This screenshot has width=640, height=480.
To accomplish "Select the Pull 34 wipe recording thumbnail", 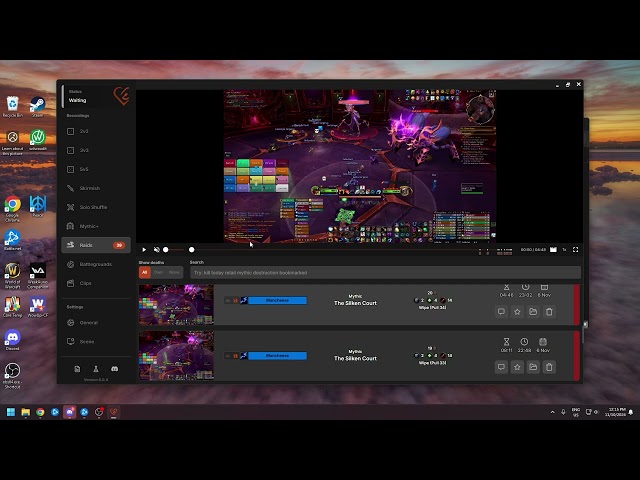I will coord(176,304).
